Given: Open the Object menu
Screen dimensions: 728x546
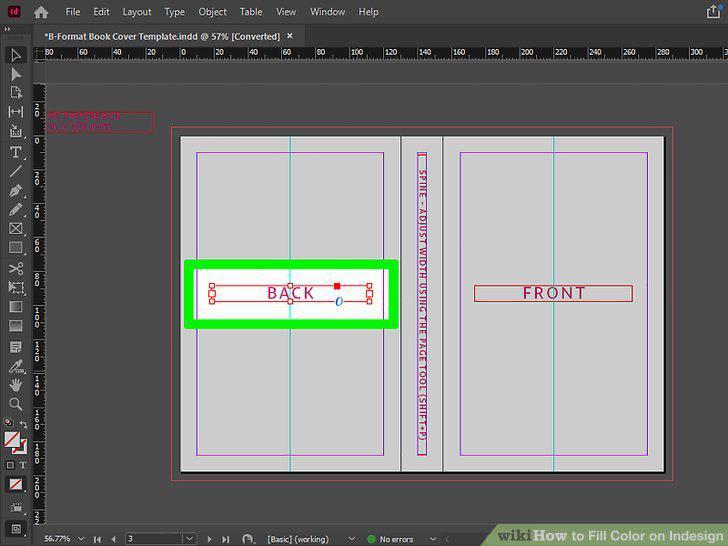Looking at the screenshot, I should click(212, 12).
